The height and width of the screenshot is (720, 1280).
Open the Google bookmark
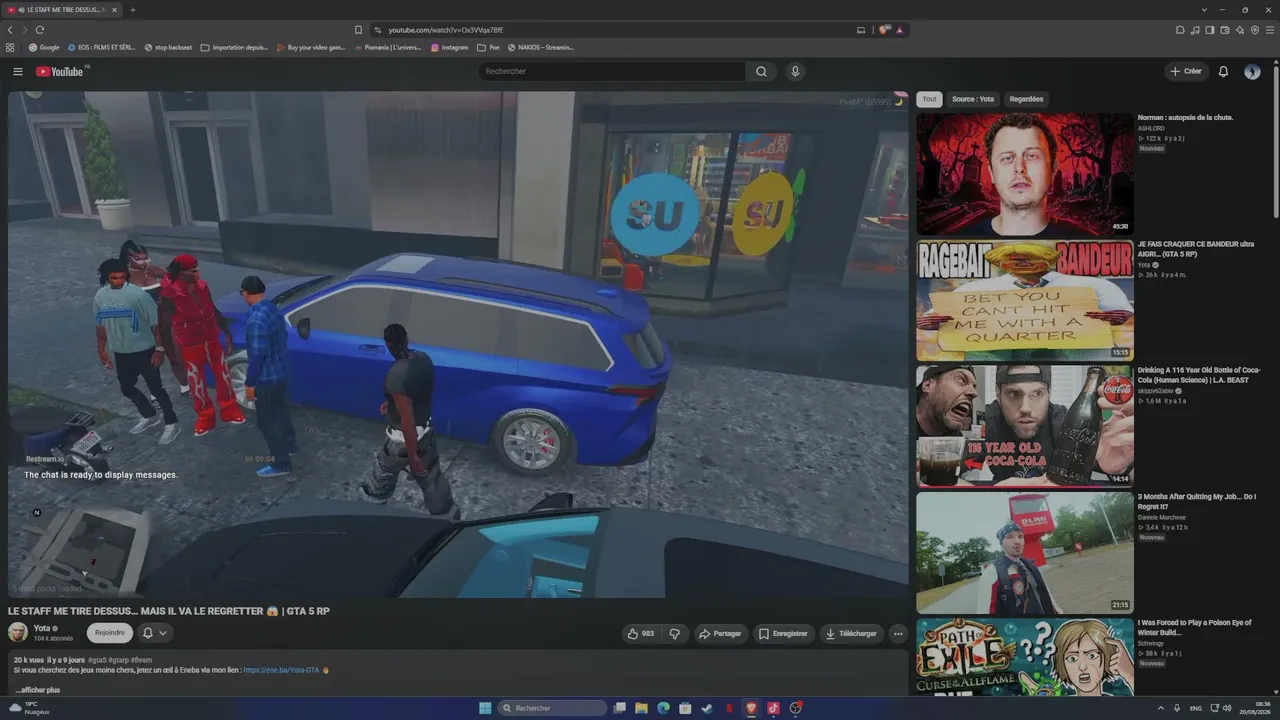(44, 47)
